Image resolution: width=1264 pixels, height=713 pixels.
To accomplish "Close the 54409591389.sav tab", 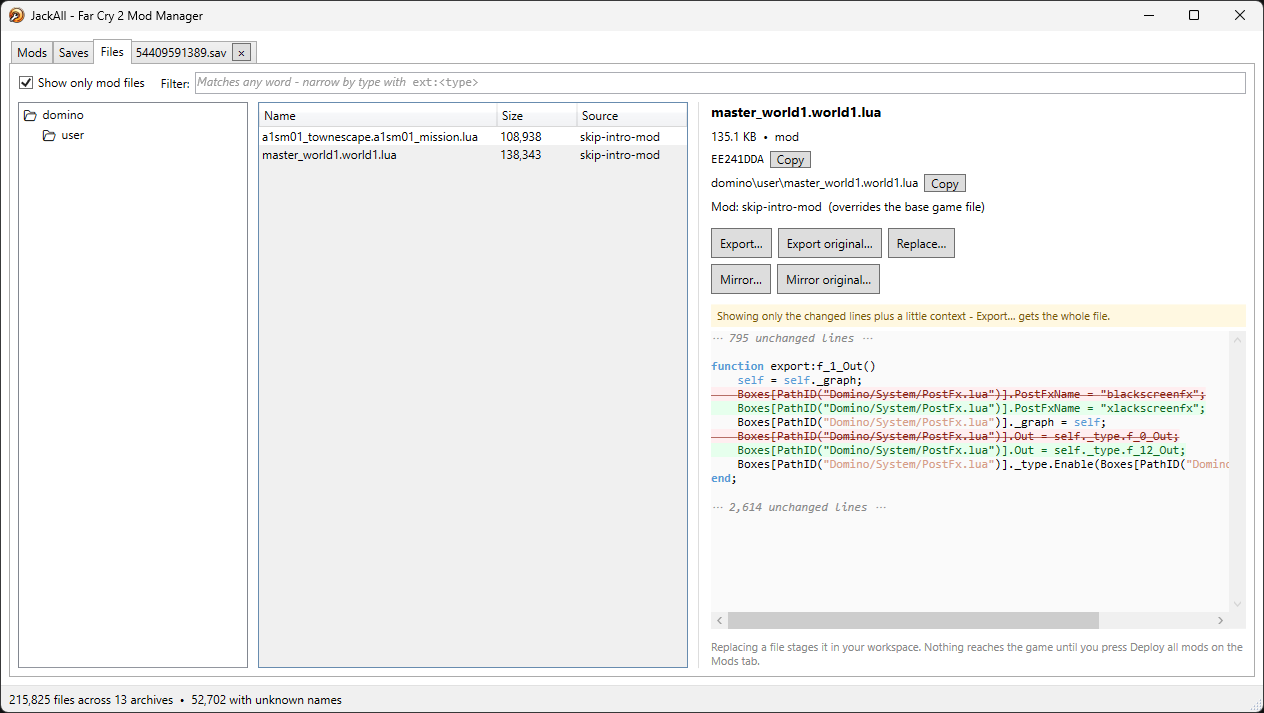I will (x=241, y=53).
